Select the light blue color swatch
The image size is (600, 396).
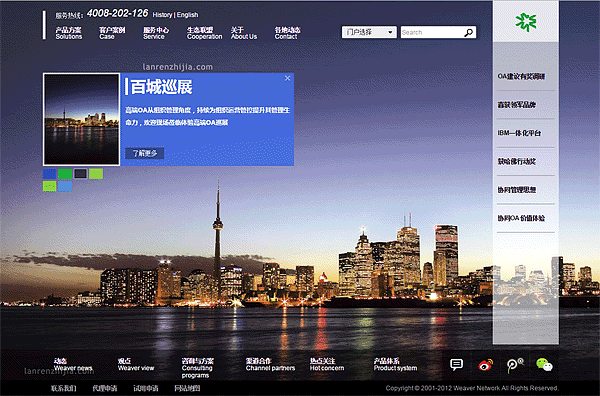[x=65, y=186]
